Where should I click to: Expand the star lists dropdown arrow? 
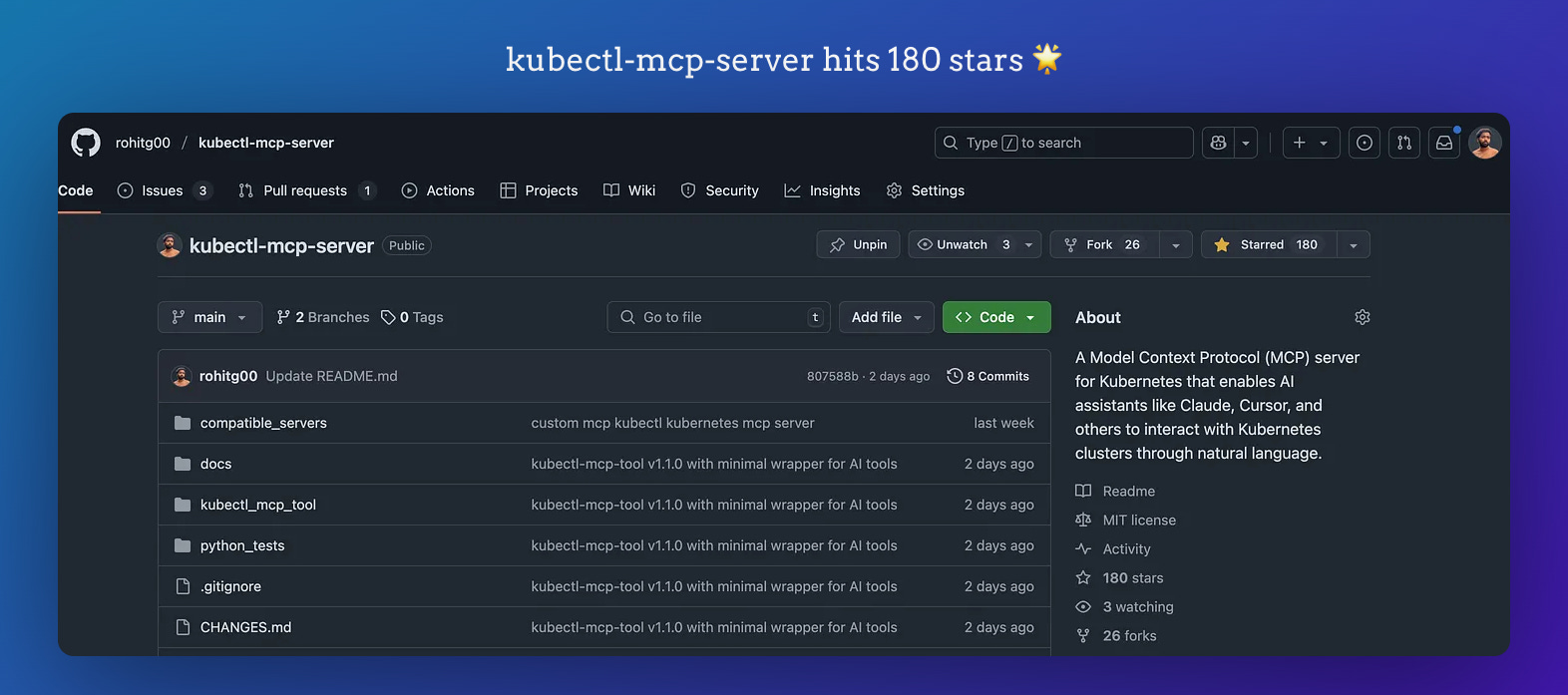(1354, 244)
